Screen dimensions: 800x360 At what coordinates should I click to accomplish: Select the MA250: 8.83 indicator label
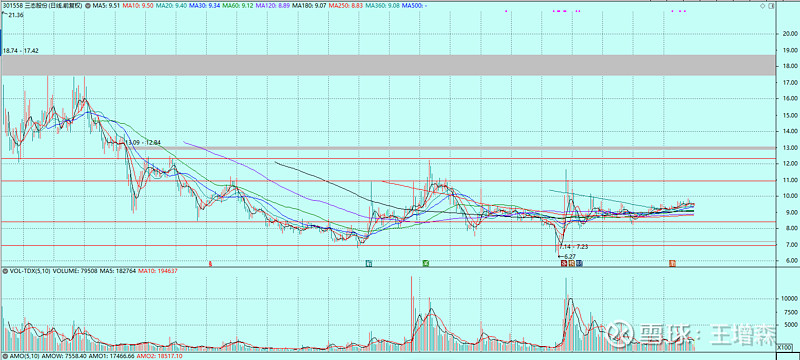346,5
